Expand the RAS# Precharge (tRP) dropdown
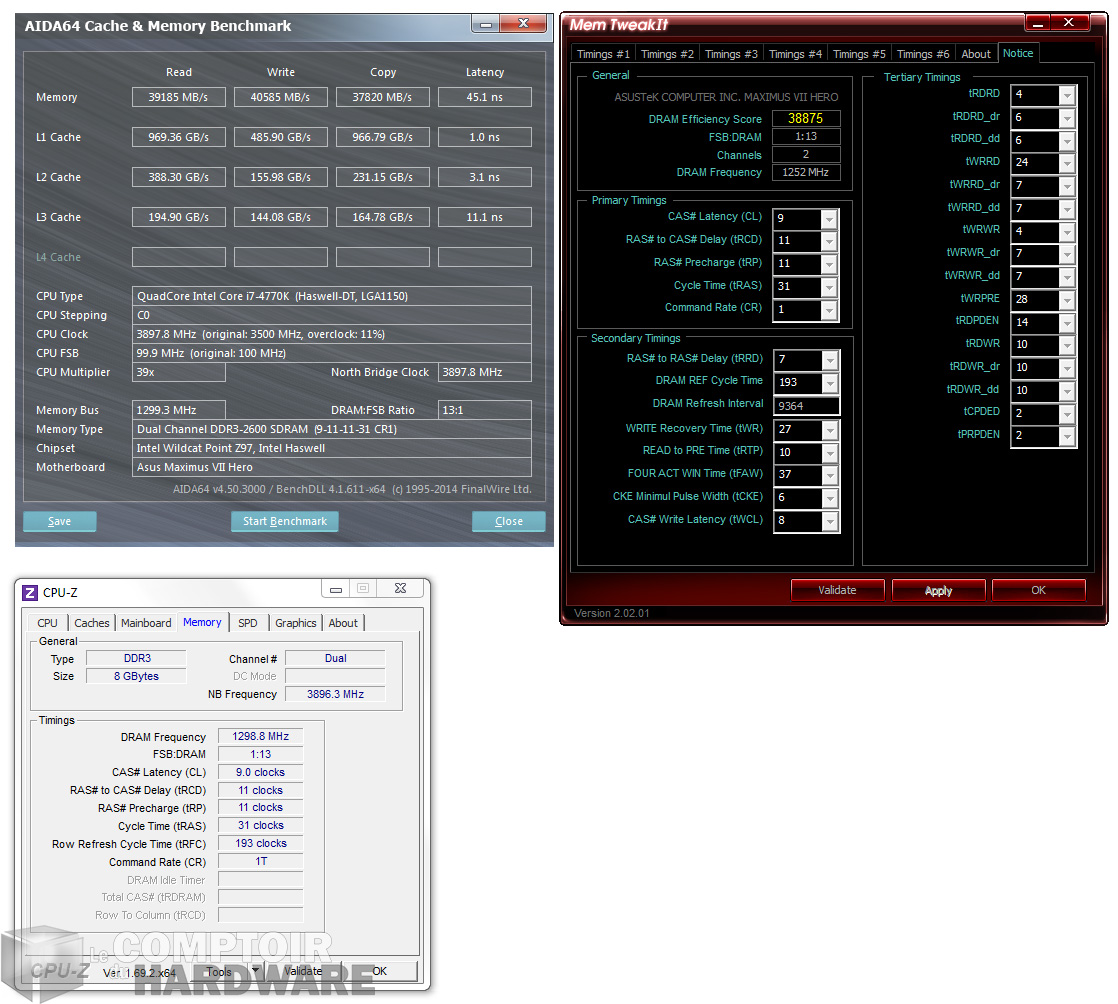The height and width of the screenshot is (1004, 1118). pyautogui.click(x=829, y=265)
